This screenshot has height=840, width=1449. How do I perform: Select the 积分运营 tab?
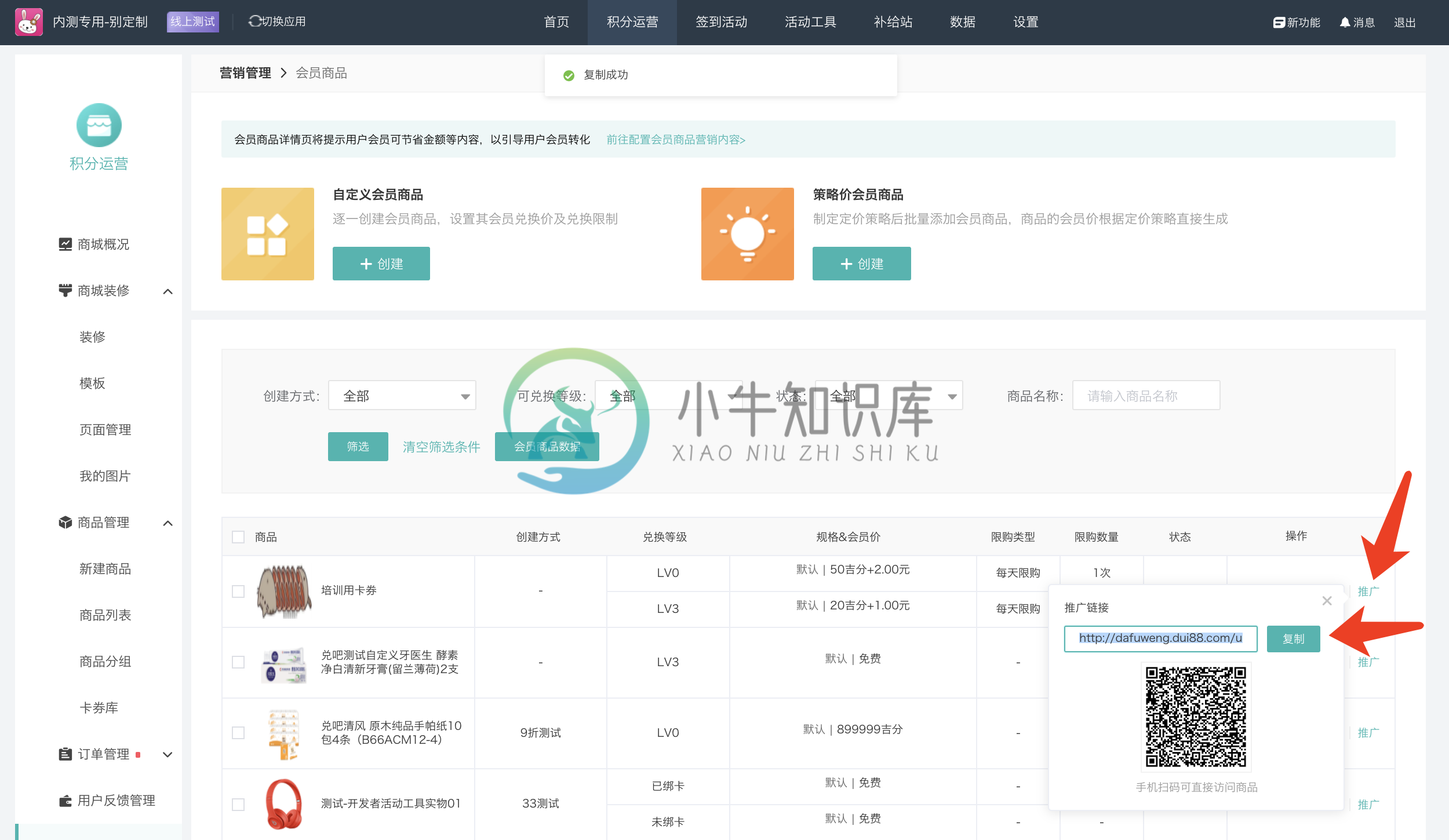point(632,22)
